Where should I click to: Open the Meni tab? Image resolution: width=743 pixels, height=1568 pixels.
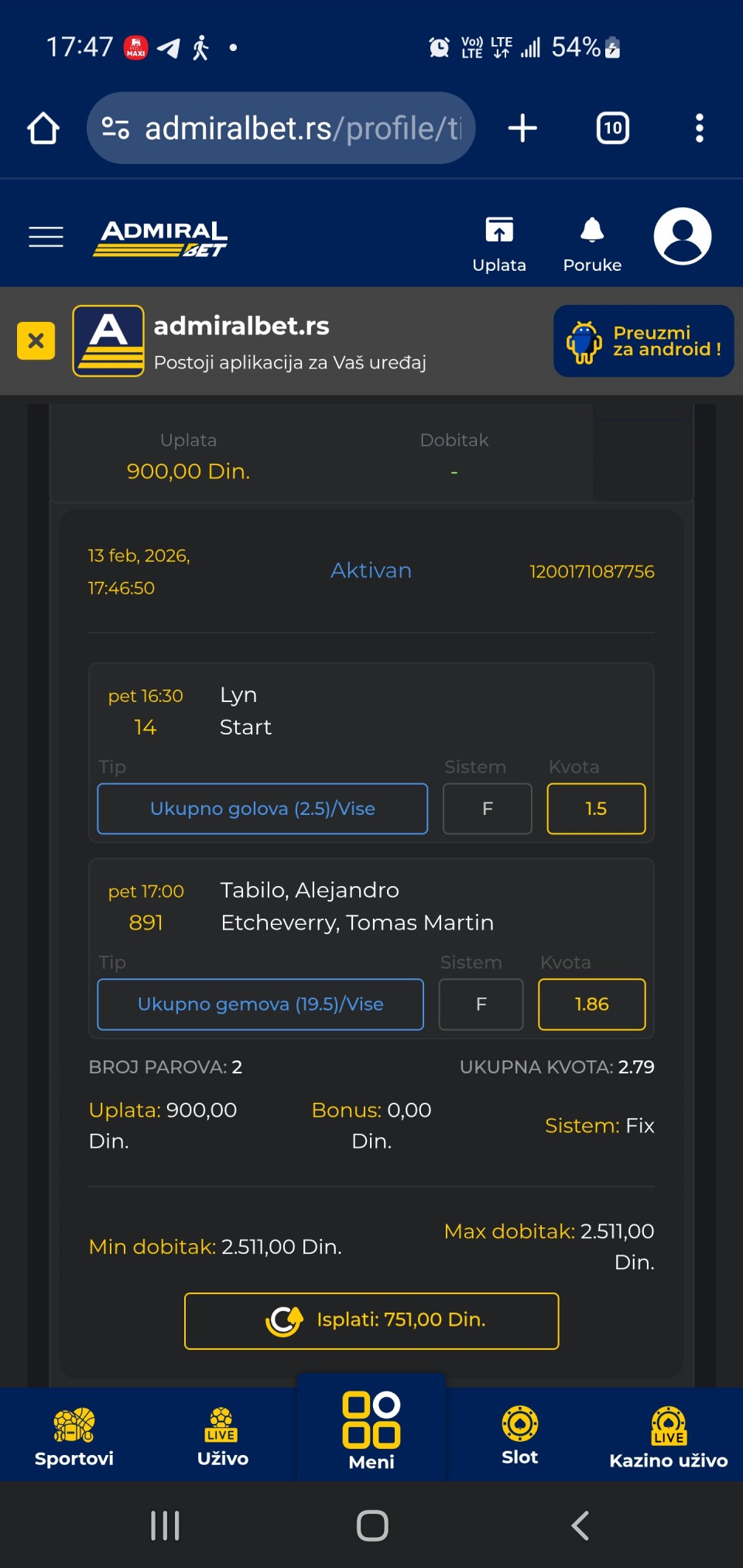(x=371, y=1430)
